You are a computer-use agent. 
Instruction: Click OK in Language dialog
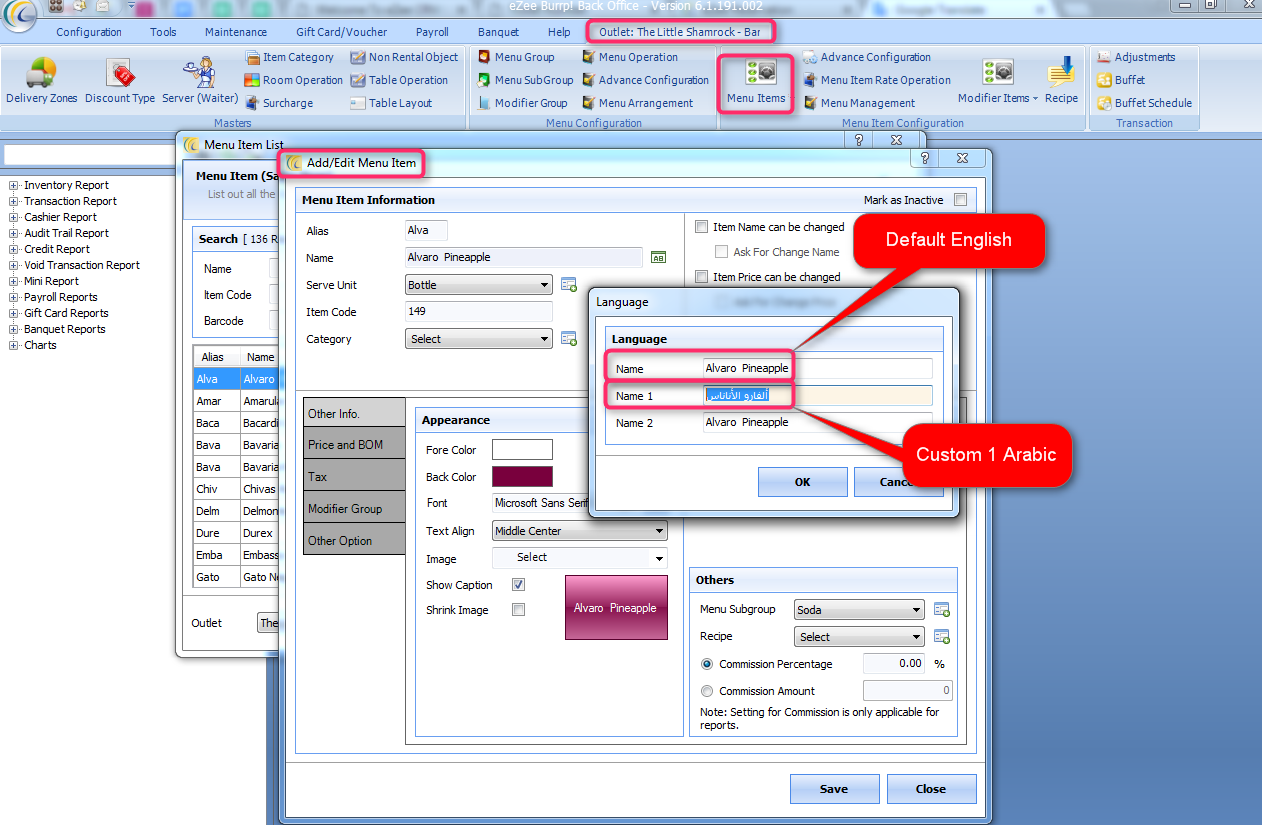(x=802, y=481)
